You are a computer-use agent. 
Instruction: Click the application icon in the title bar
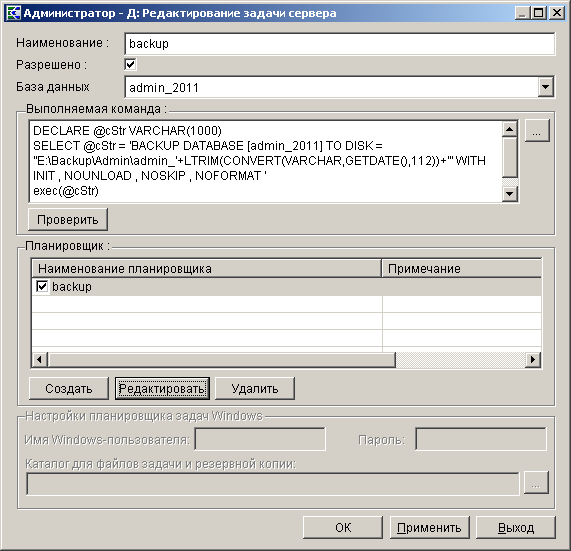13,13
